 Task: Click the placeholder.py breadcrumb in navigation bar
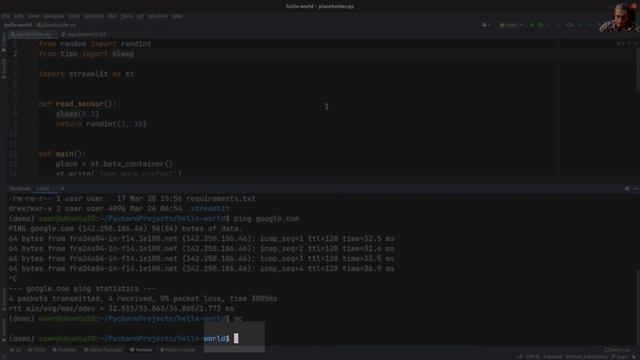[57, 25]
